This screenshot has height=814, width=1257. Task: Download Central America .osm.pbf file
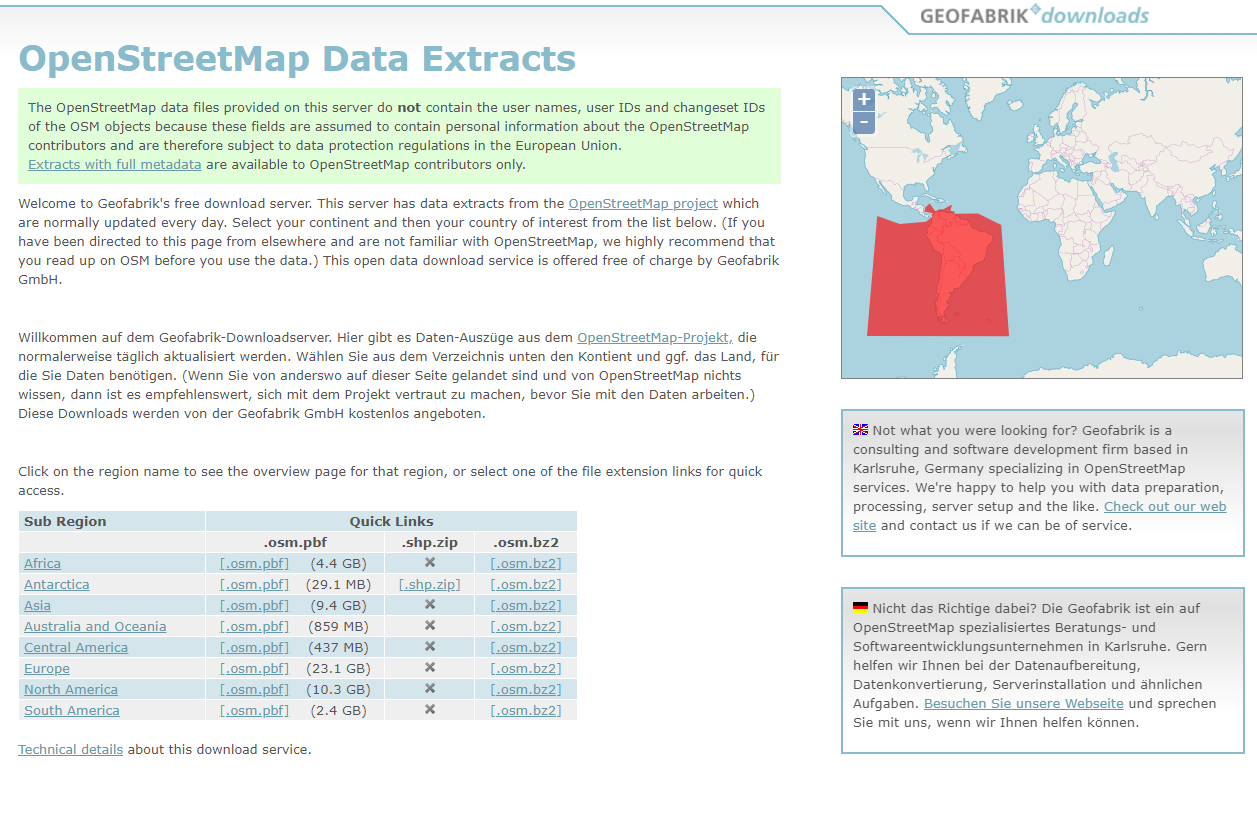point(254,648)
